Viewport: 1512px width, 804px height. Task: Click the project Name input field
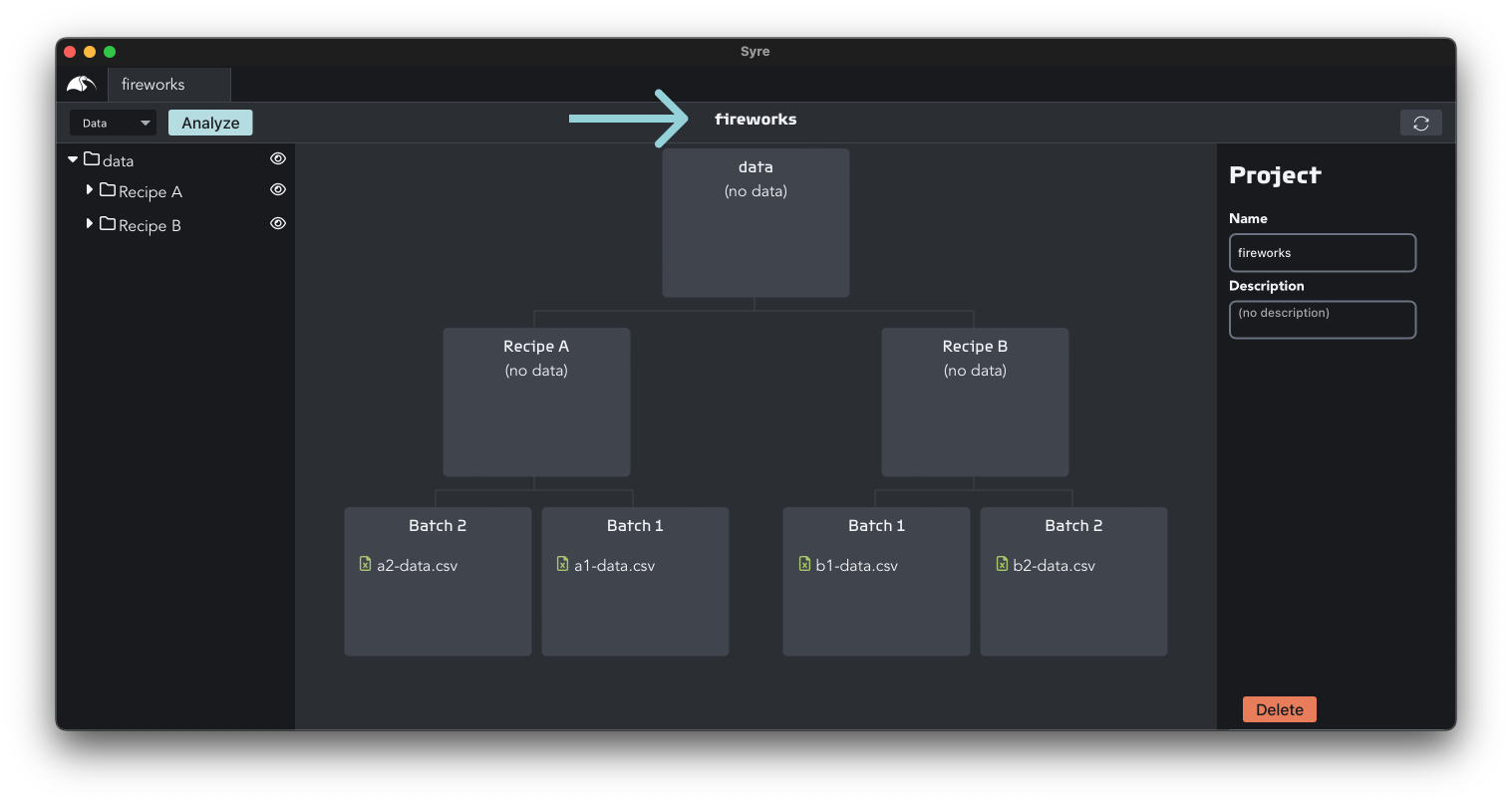click(x=1323, y=253)
